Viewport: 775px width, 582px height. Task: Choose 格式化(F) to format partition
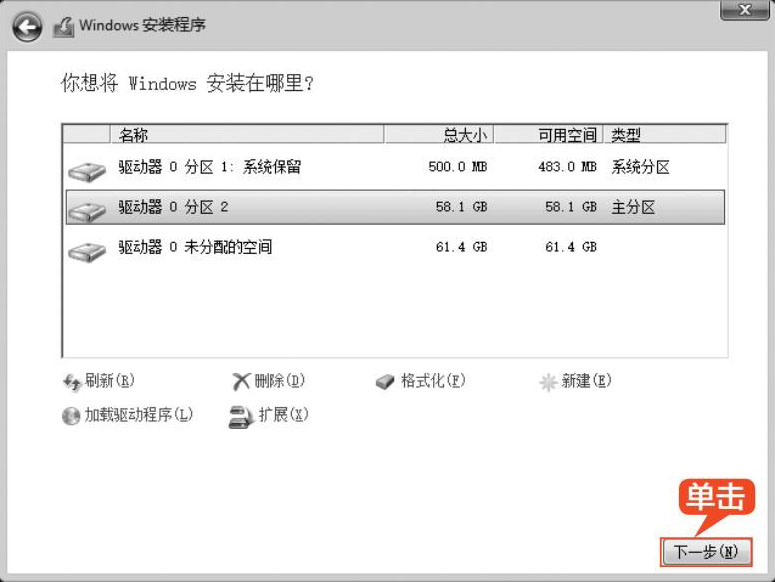(x=433, y=380)
